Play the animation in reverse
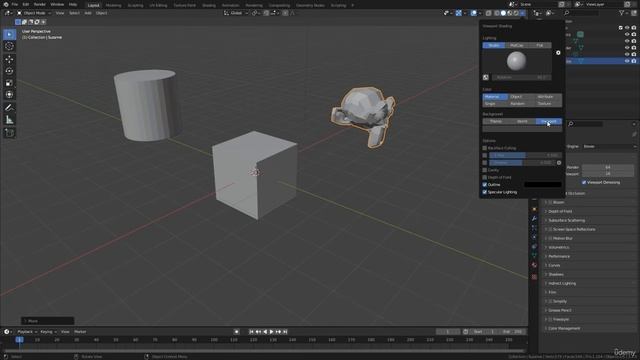The height and width of the screenshot is (360, 640). coord(265,332)
